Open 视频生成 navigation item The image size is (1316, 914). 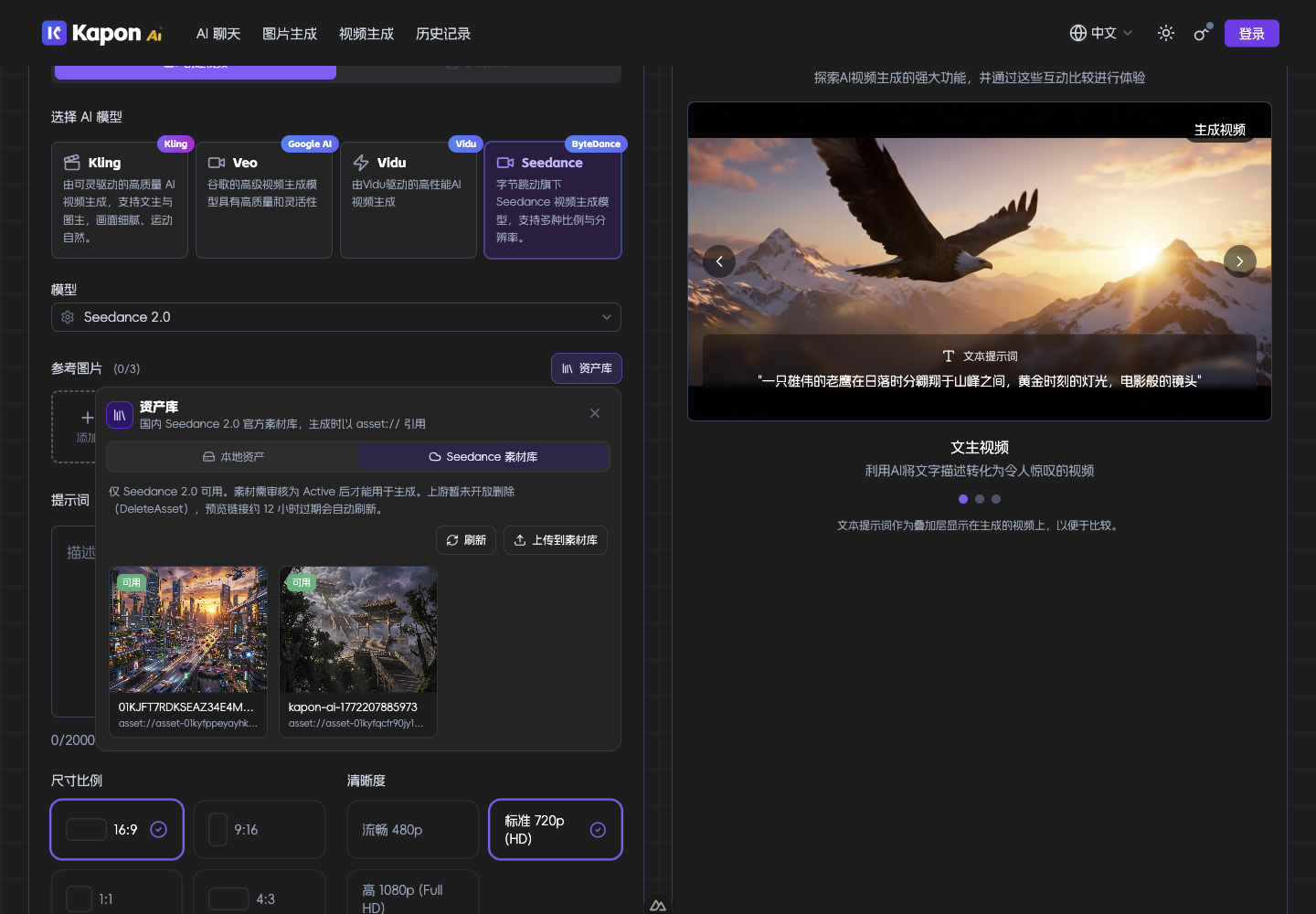coord(366,34)
